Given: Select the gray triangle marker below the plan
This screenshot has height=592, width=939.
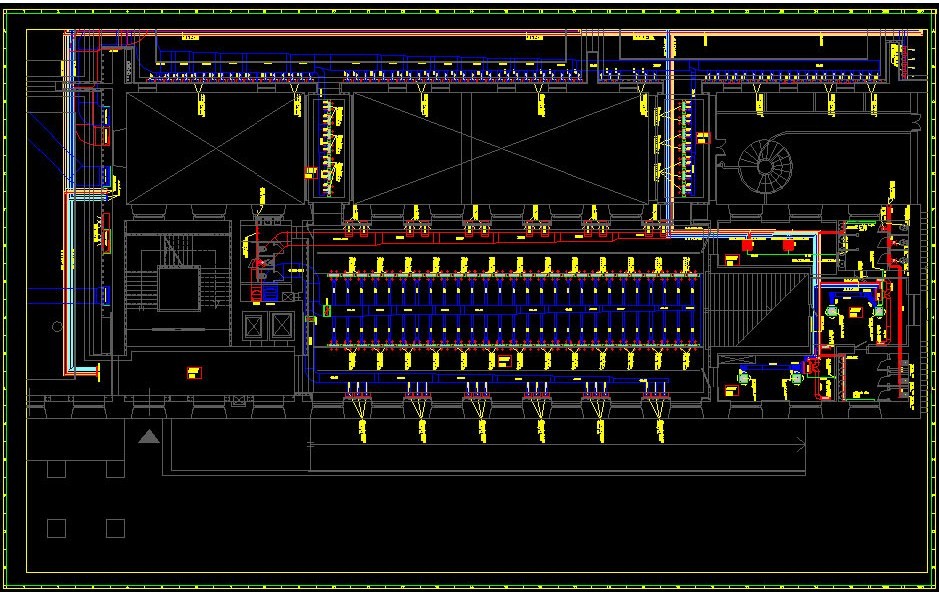Looking at the screenshot, I should [x=149, y=436].
